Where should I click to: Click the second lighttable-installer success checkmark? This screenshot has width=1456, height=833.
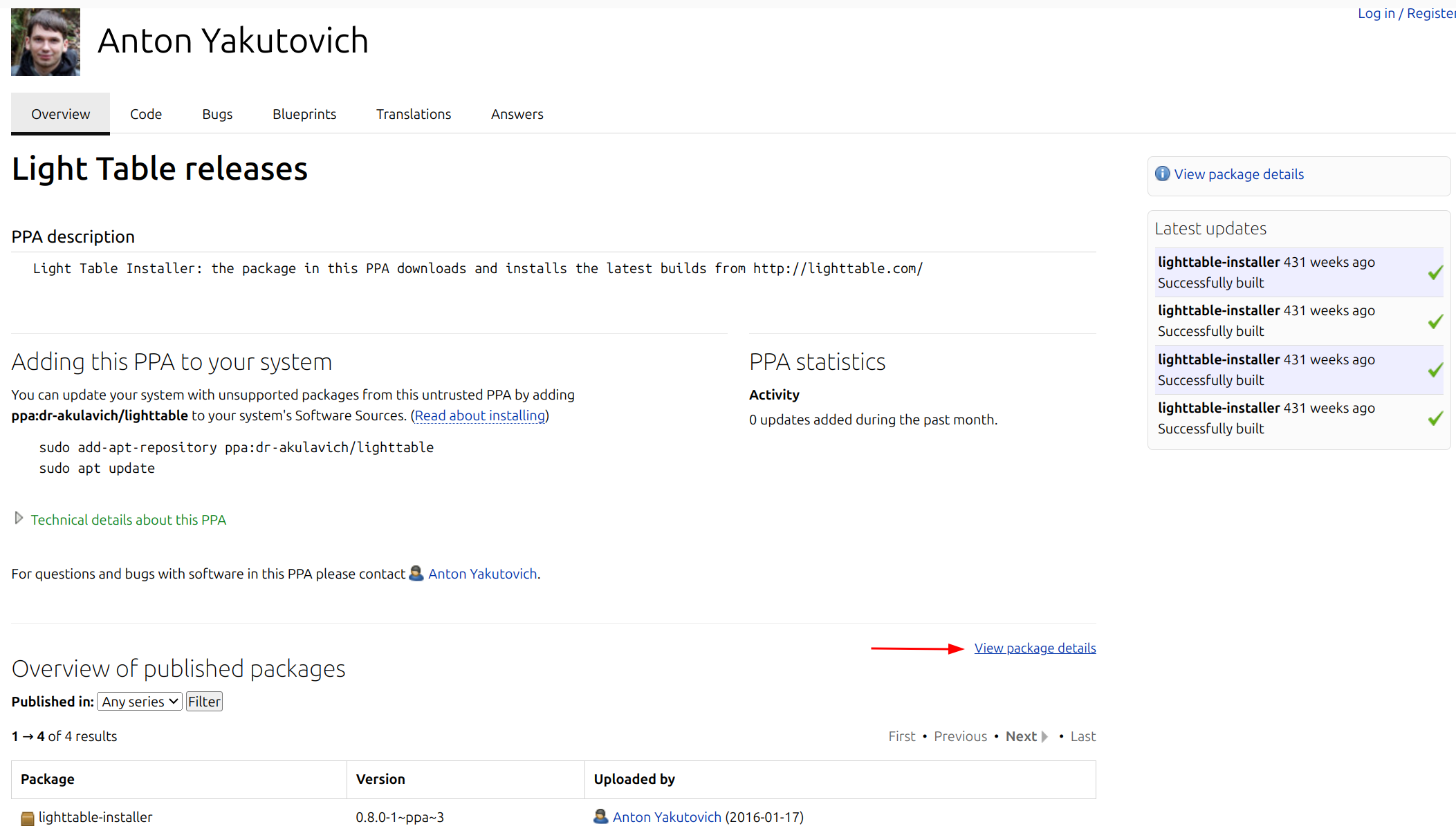(1435, 321)
